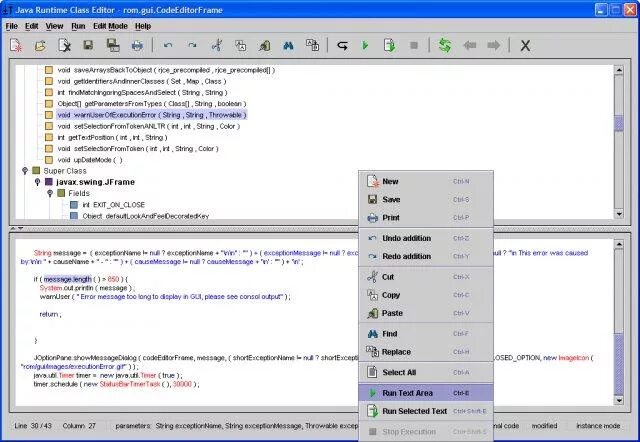Image resolution: width=640 pixels, height=442 pixels.
Task: Collapse the javax.swing.JFrame tree node
Action: coord(38,182)
